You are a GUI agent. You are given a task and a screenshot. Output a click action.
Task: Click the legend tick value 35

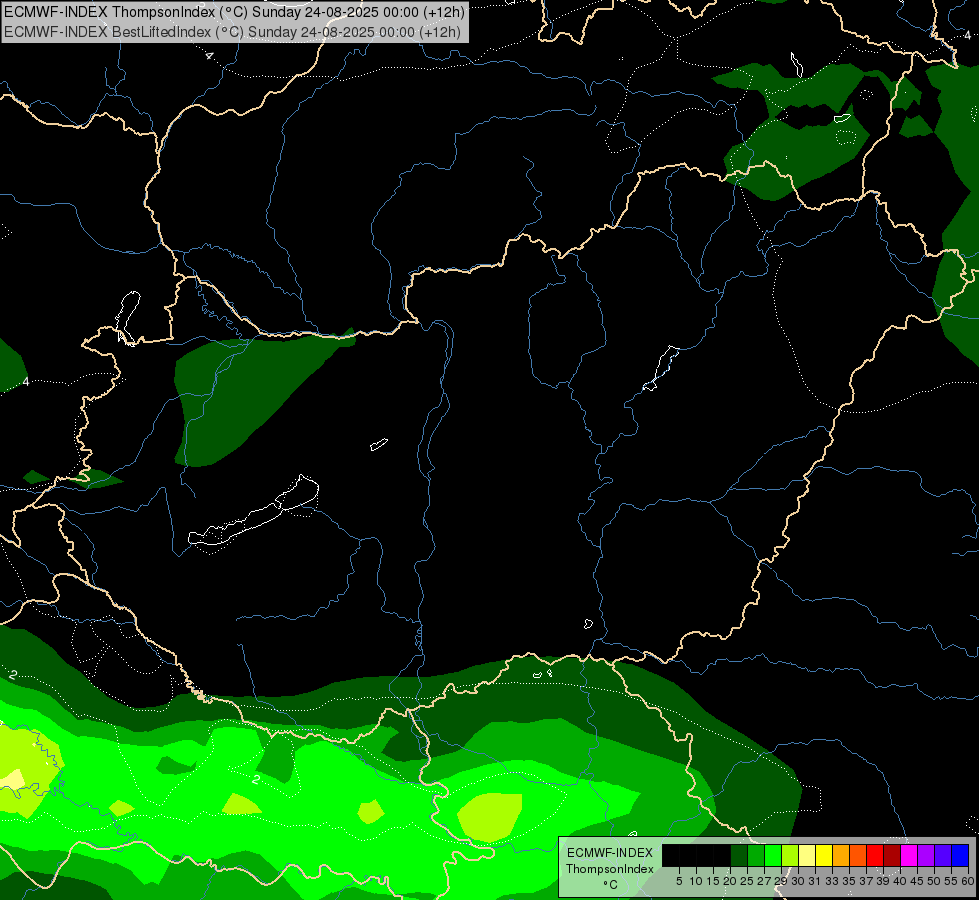click(x=849, y=881)
